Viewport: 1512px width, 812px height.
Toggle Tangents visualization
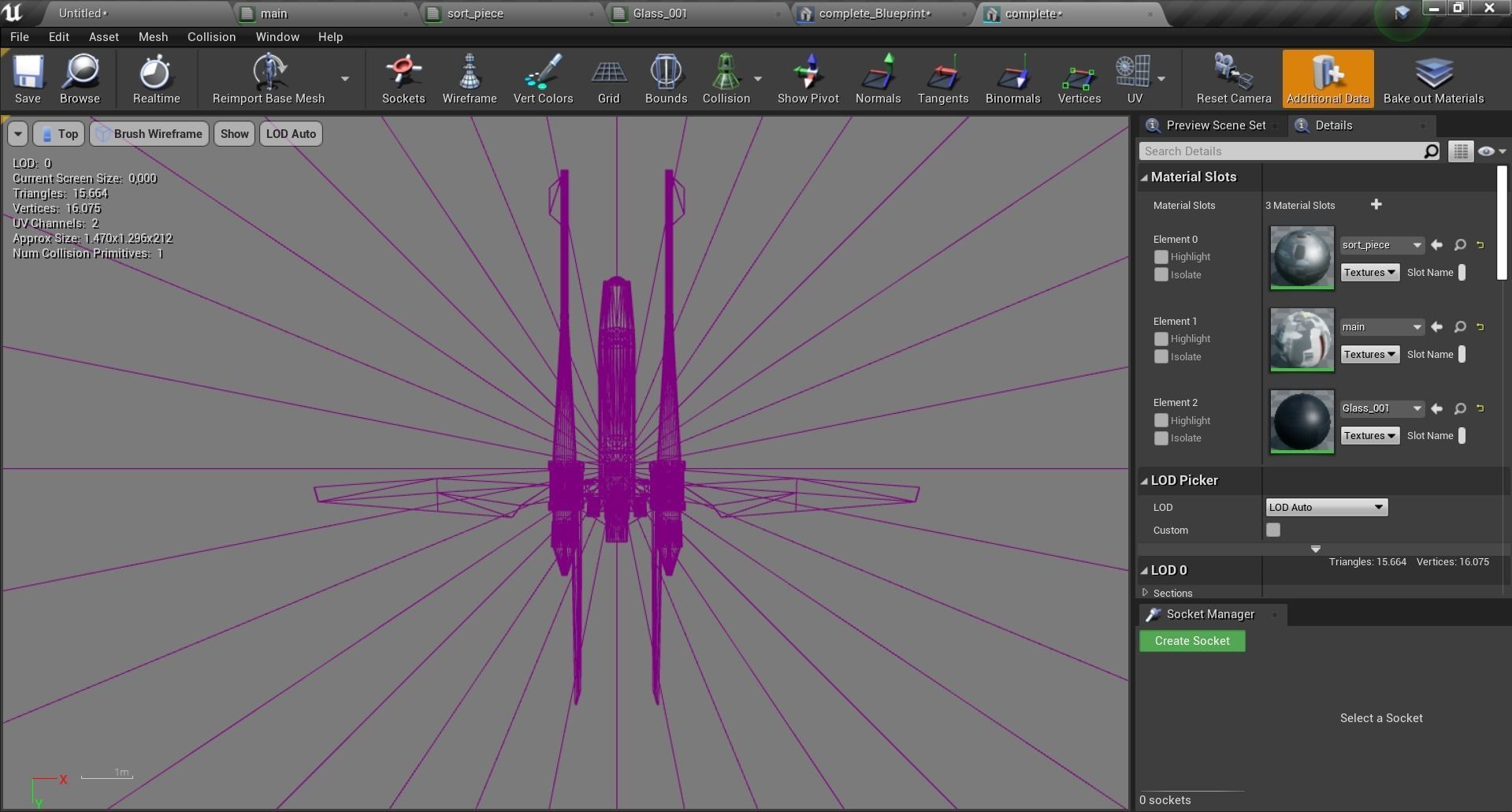pos(942,79)
